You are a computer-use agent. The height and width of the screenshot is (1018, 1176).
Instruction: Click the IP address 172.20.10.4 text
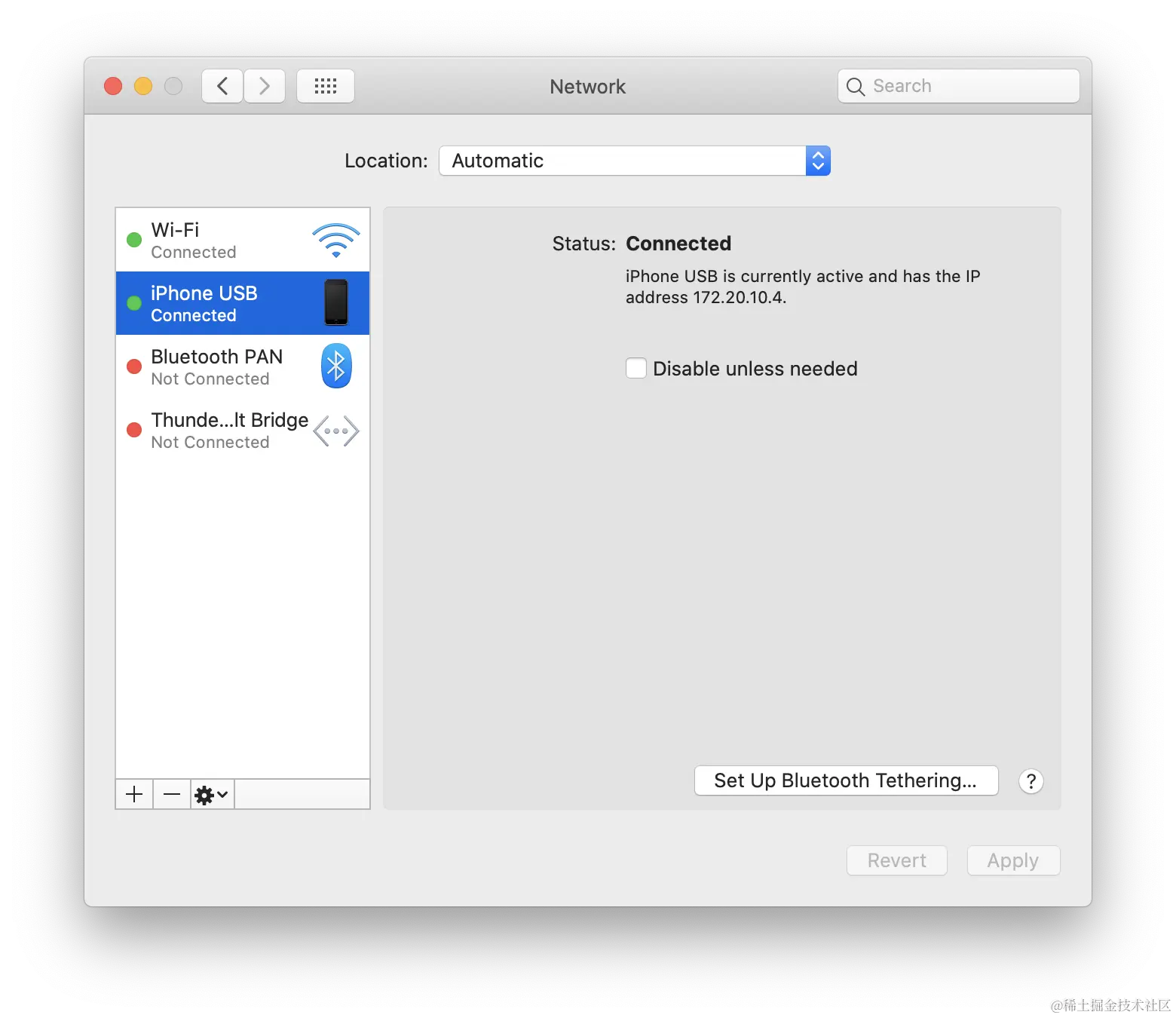coord(739,297)
